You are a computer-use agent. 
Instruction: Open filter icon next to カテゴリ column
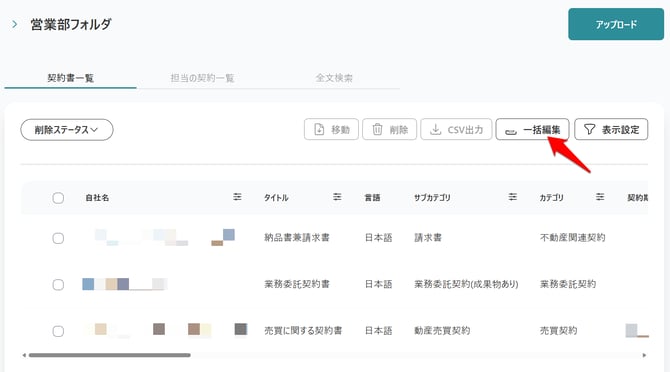point(600,197)
